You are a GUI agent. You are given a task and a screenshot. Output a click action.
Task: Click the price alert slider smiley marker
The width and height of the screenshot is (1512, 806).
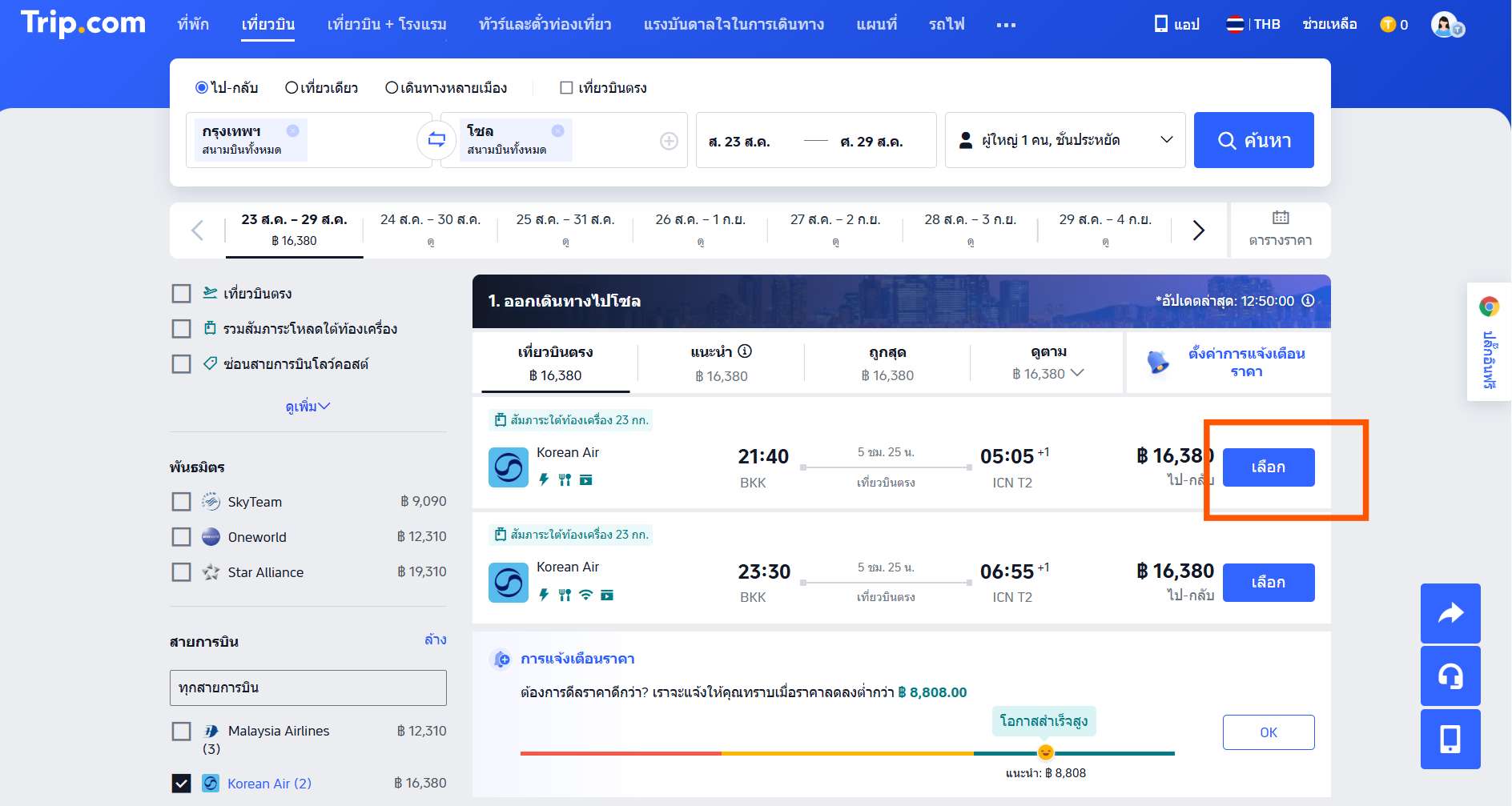tap(1045, 752)
